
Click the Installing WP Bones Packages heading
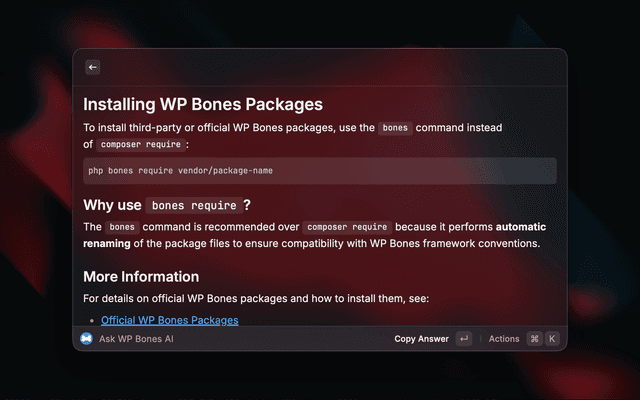(203, 104)
